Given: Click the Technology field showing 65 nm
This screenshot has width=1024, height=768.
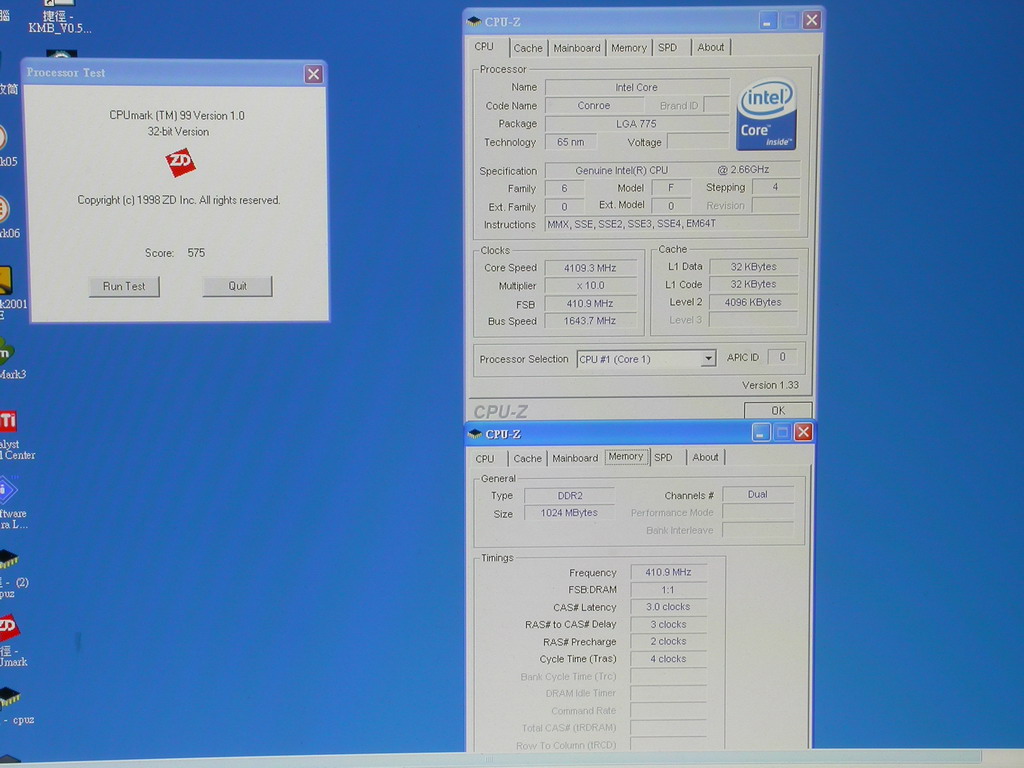Looking at the screenshot, I should [x=571, y=142].
